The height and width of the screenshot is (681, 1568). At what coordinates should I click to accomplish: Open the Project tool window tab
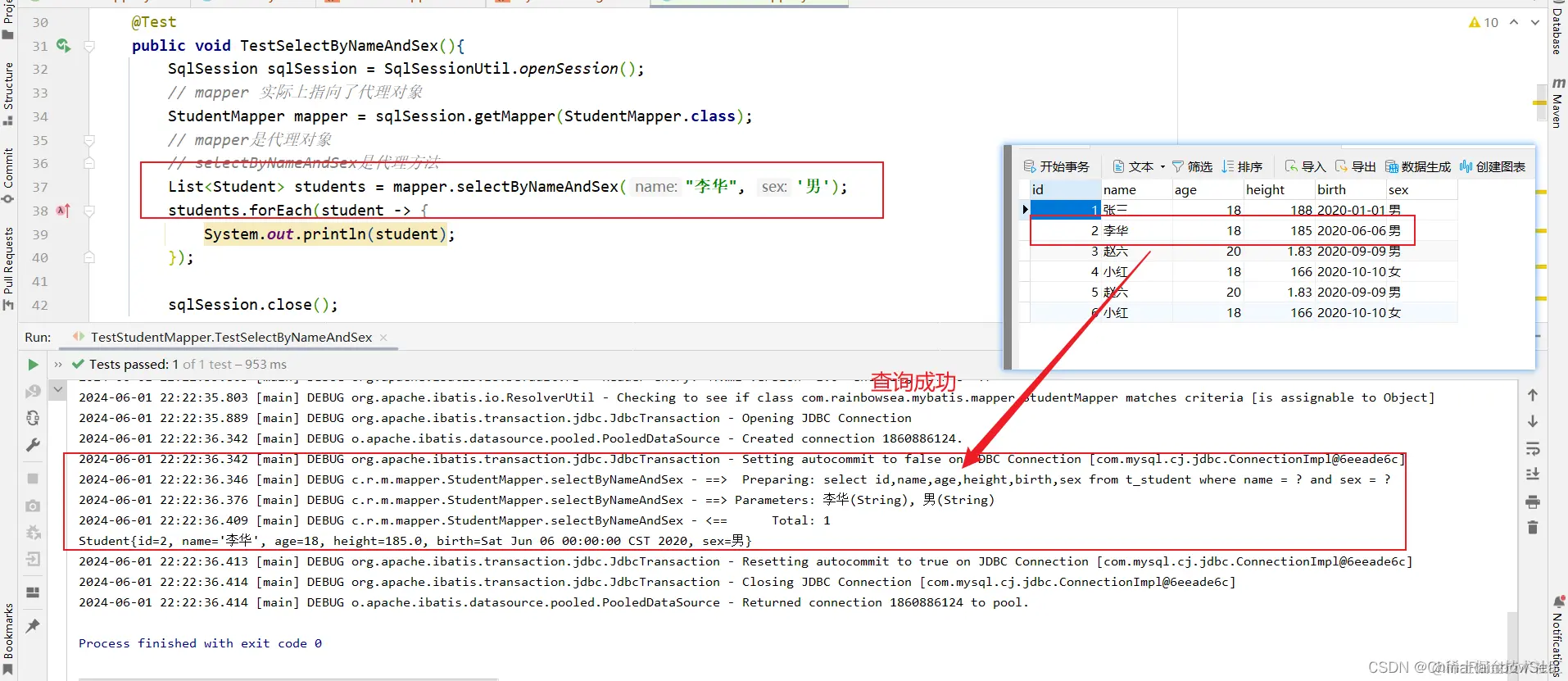coord(8,20)
